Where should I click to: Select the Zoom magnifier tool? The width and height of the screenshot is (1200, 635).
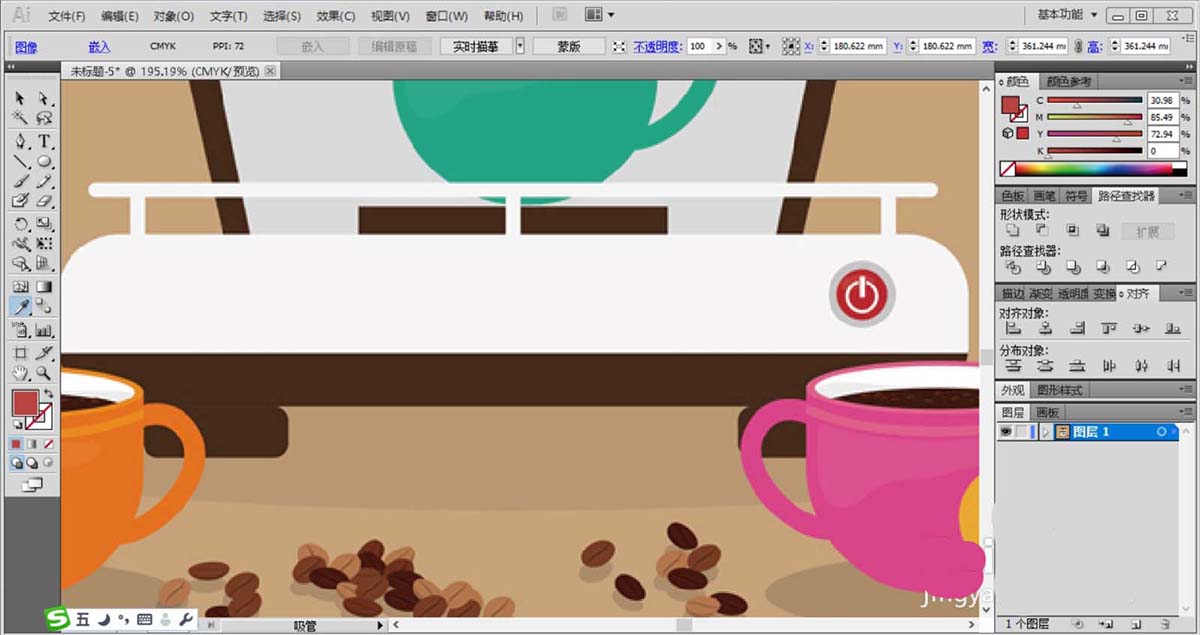tap(45, 373)
